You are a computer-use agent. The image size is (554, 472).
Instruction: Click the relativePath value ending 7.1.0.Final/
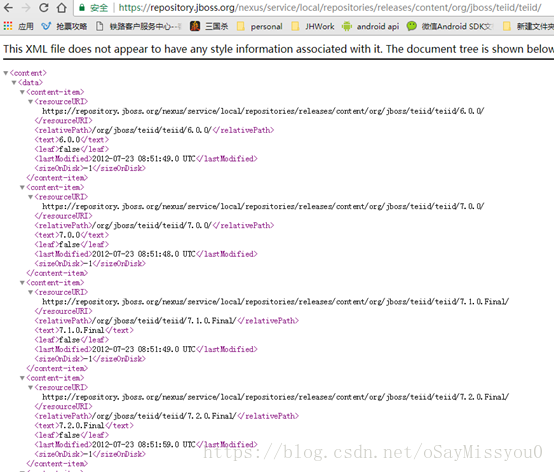pyautogui.click(x=164, y=321)
